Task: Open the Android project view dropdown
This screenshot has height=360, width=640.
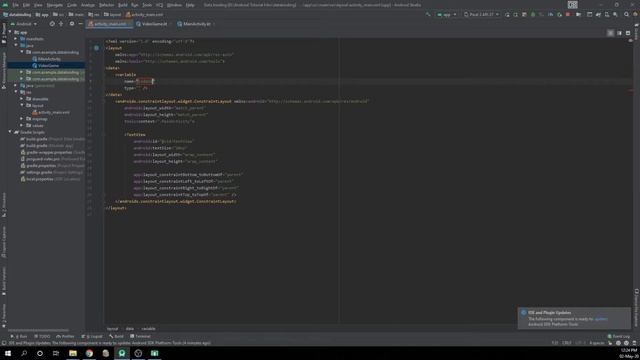Action: 24,24
